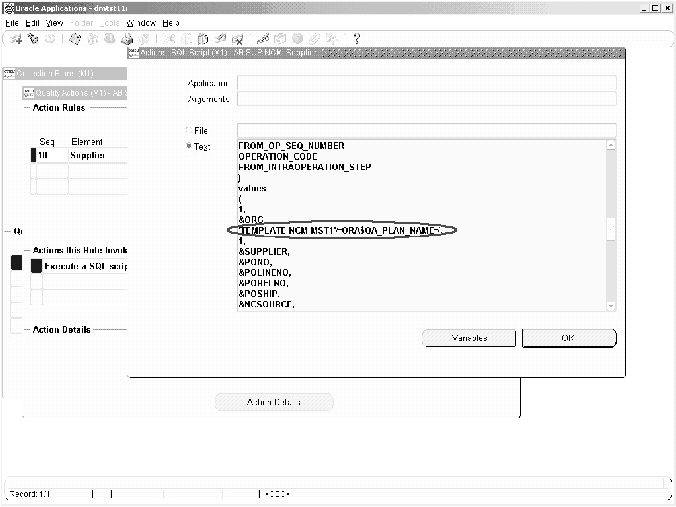Click the Clear Record toolbar icon
The image size is (676, 507).
(220, 39)
